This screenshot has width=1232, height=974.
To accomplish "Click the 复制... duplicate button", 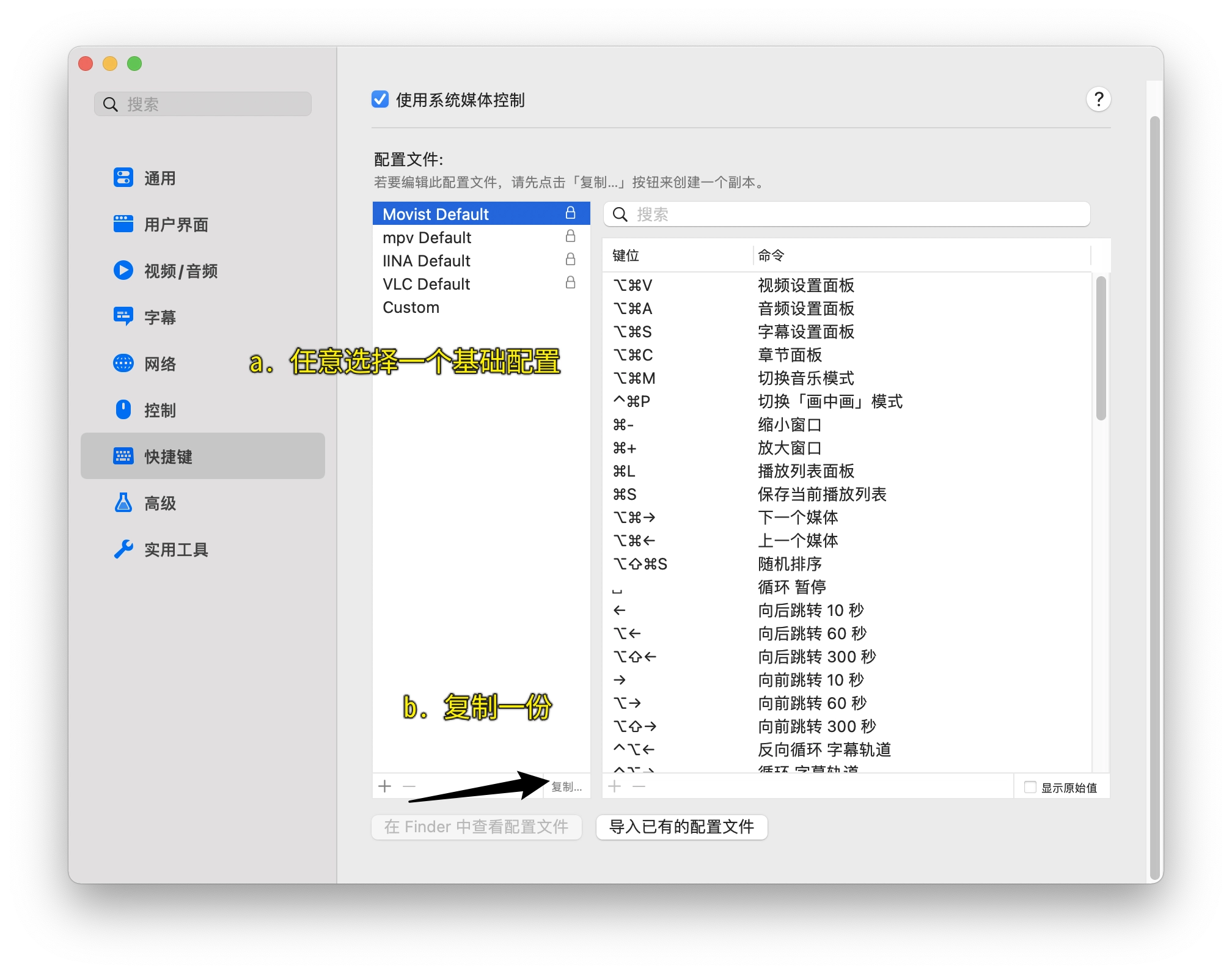I will [566, 786].
